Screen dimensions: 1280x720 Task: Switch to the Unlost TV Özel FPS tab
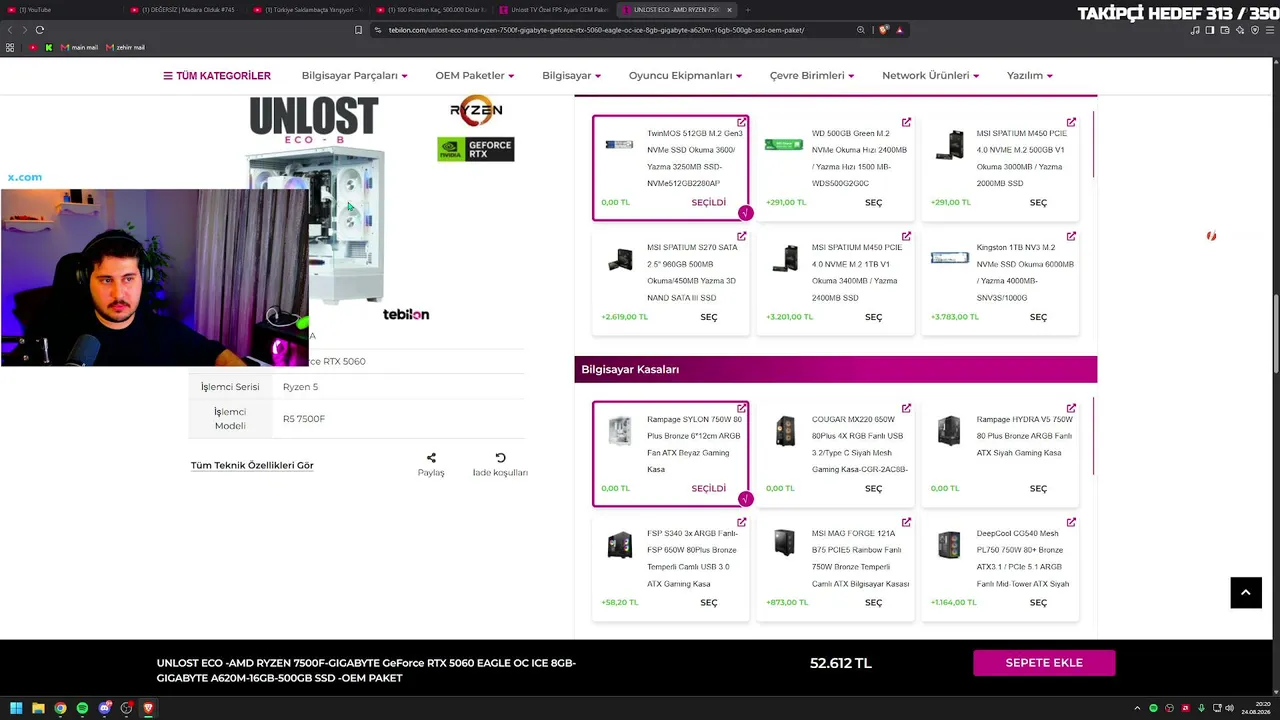pyautogui.click(x=554, y=10)
